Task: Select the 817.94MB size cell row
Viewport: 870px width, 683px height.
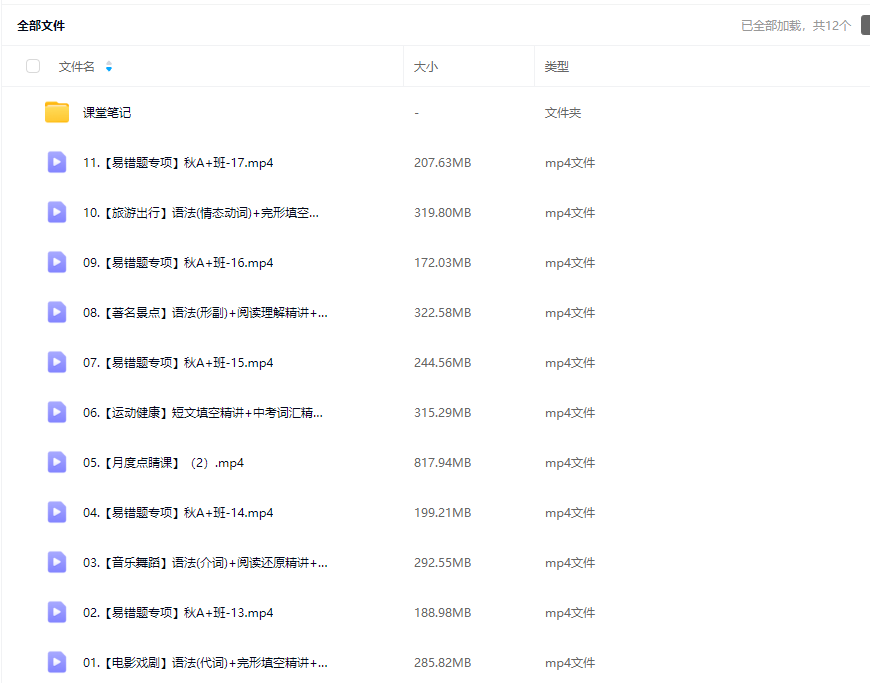Action: click(442, 463)
